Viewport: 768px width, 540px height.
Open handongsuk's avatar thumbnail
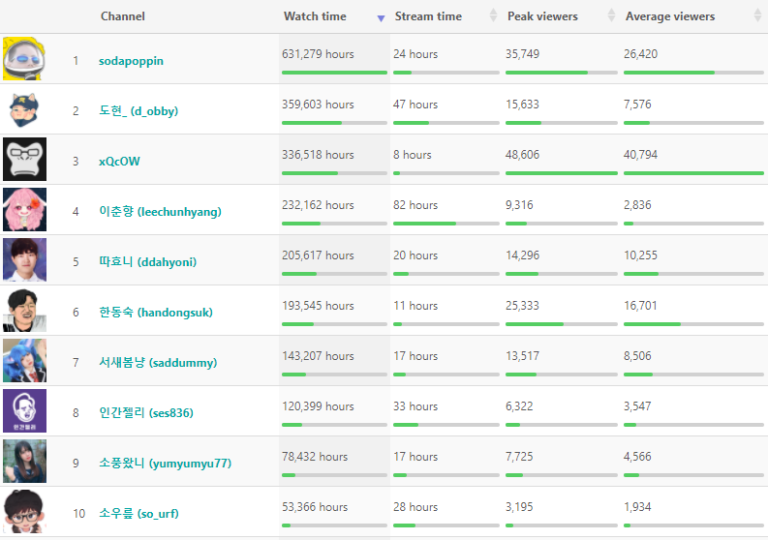tap(23, 311)
